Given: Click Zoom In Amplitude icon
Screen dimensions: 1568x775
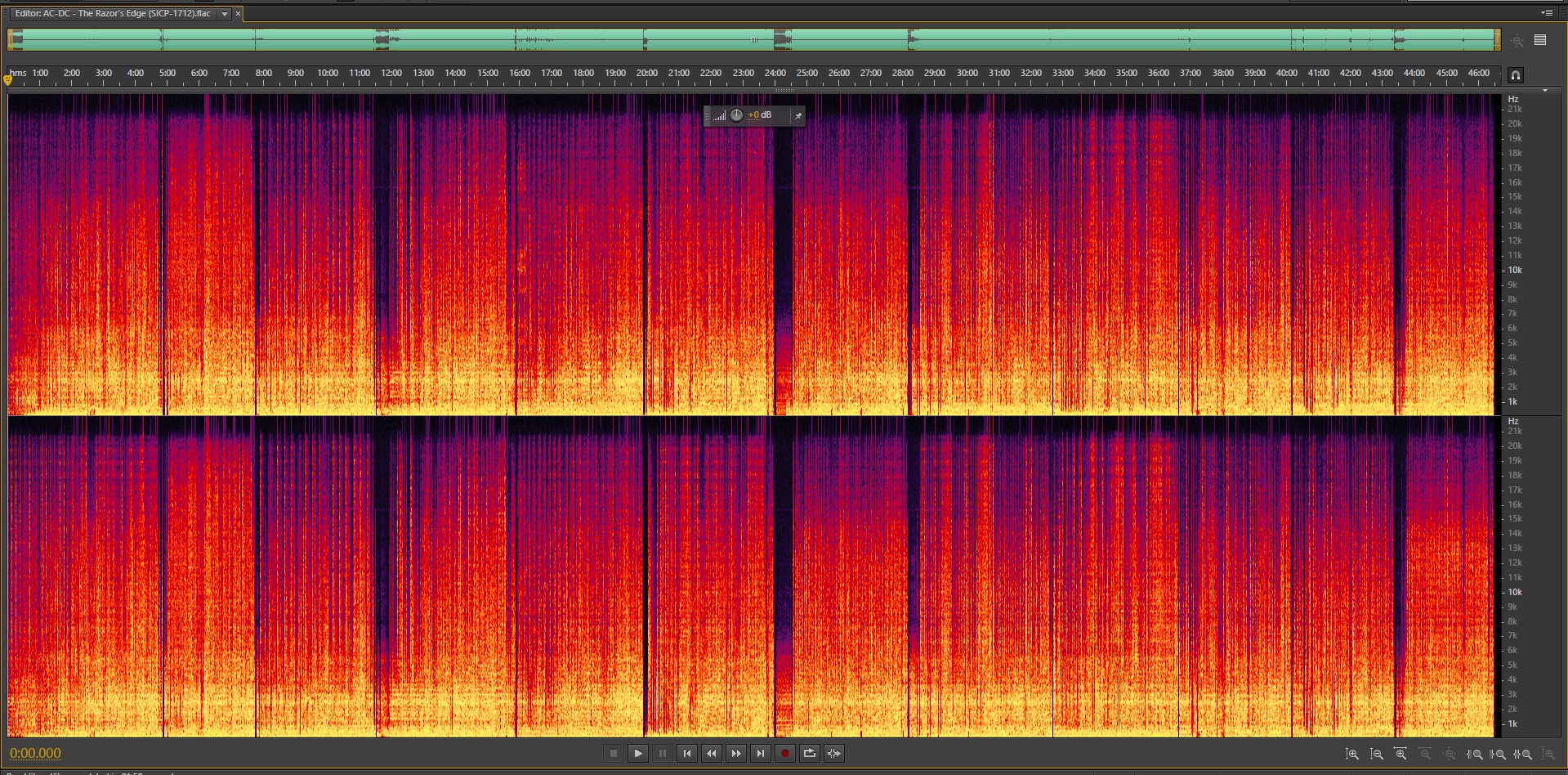Looking at the screenshot, I should click(x=1352, y=755).
